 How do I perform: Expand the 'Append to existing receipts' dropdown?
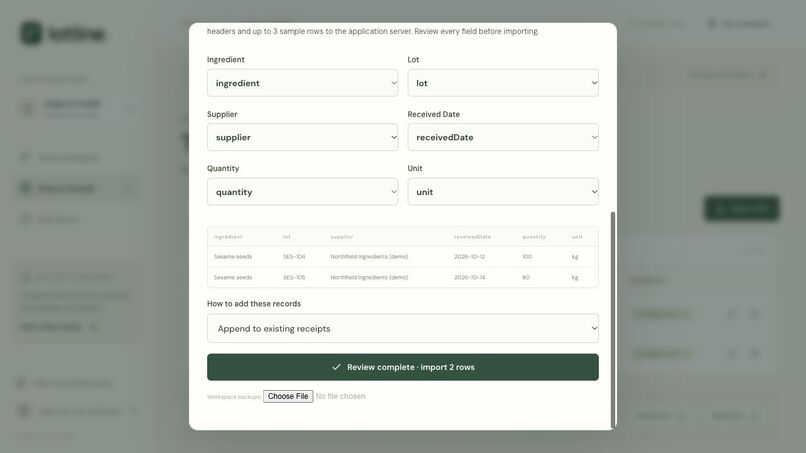pyautogui.click(x=402, y=329)
